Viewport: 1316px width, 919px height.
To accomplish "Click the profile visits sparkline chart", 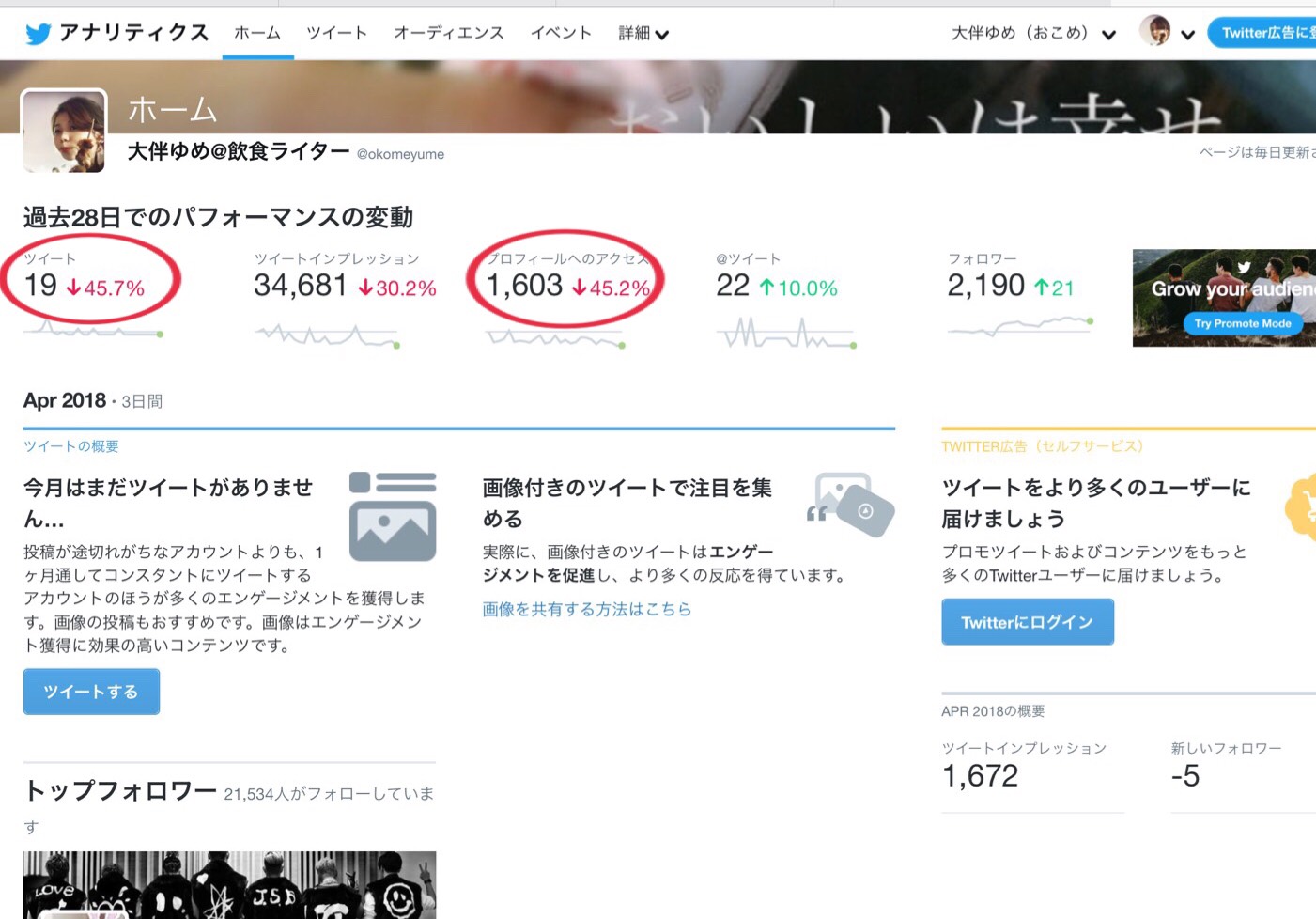I will 555,338.
